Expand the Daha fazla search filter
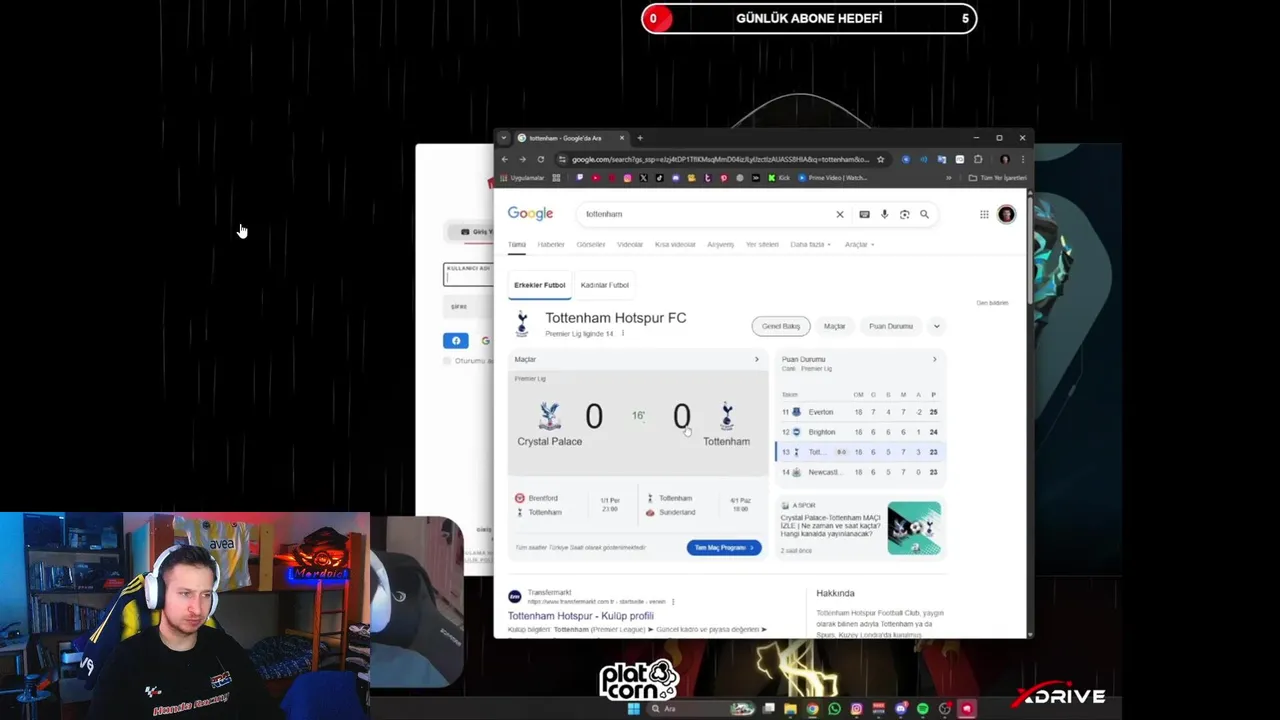This screenshot has height=720, width=1280. (x=810, y=244)
